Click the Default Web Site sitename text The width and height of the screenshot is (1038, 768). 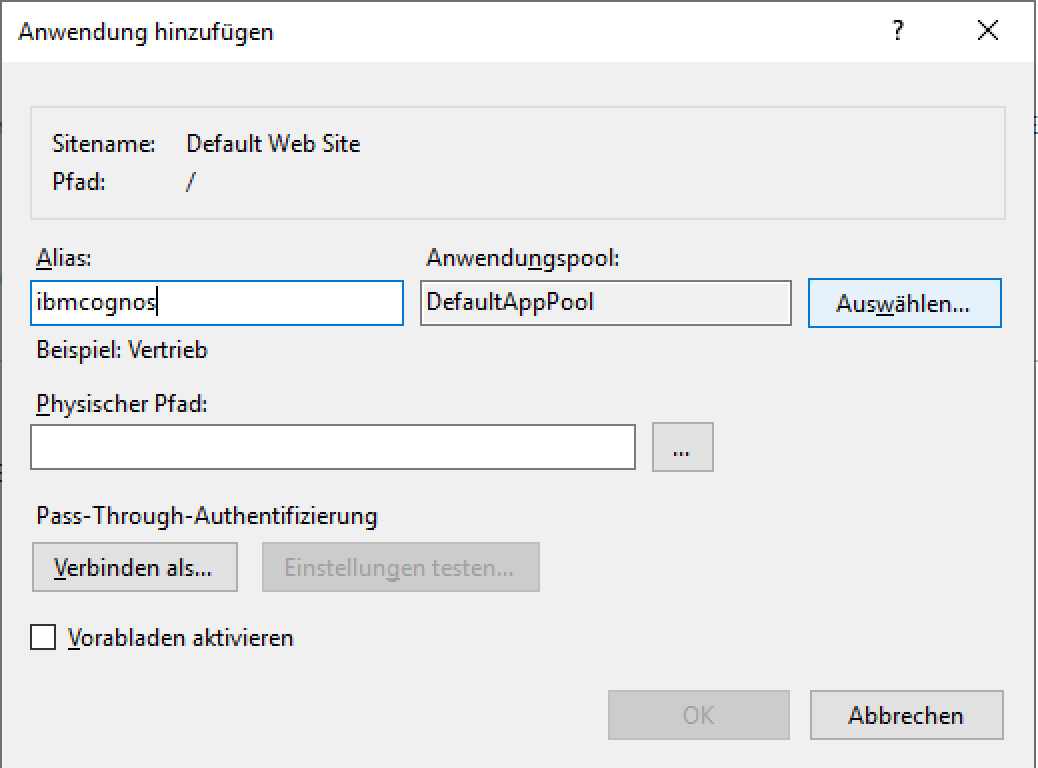273,144
